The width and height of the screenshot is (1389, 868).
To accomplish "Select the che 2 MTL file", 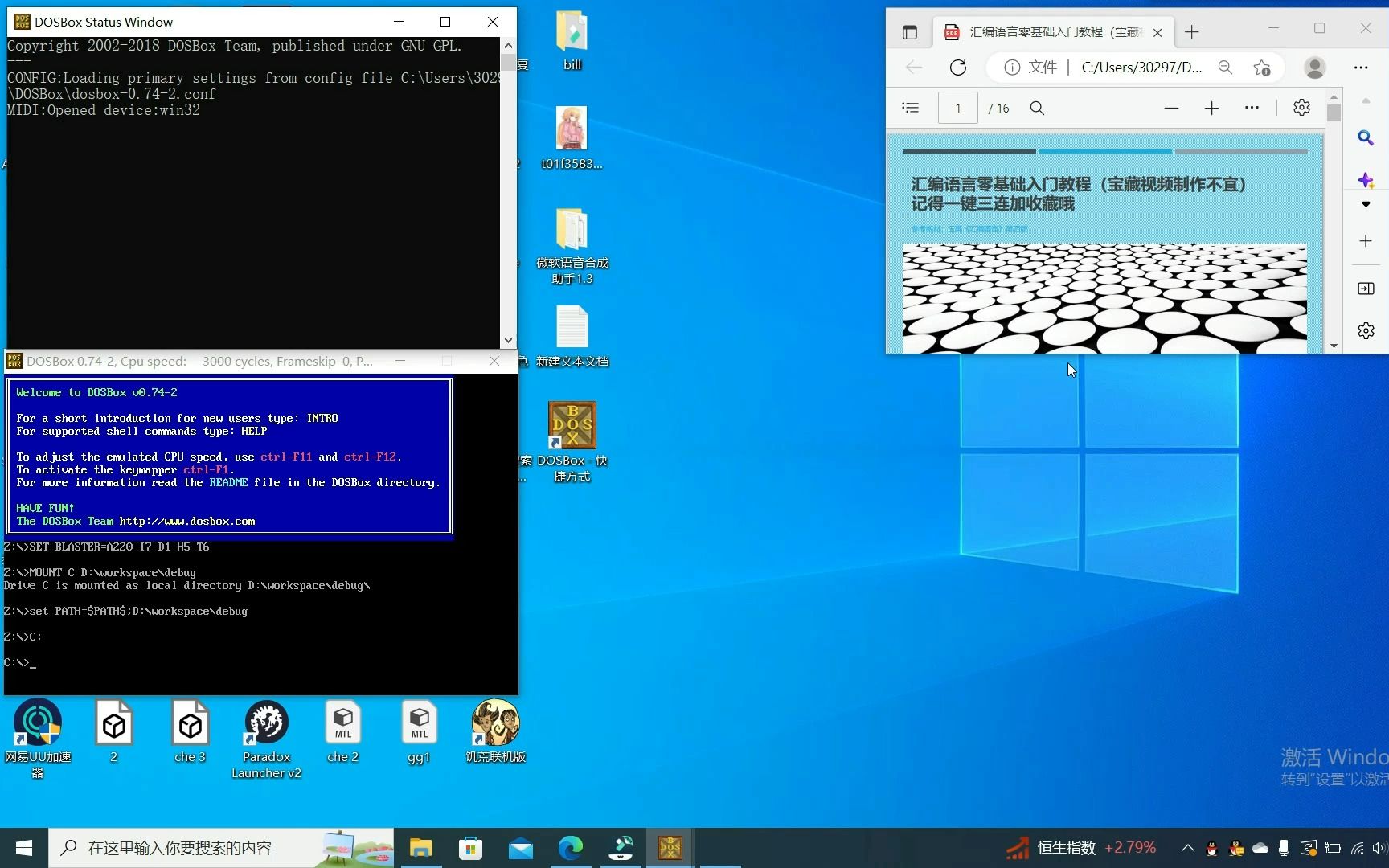I will pyautogui.click(x=343, y=731).
